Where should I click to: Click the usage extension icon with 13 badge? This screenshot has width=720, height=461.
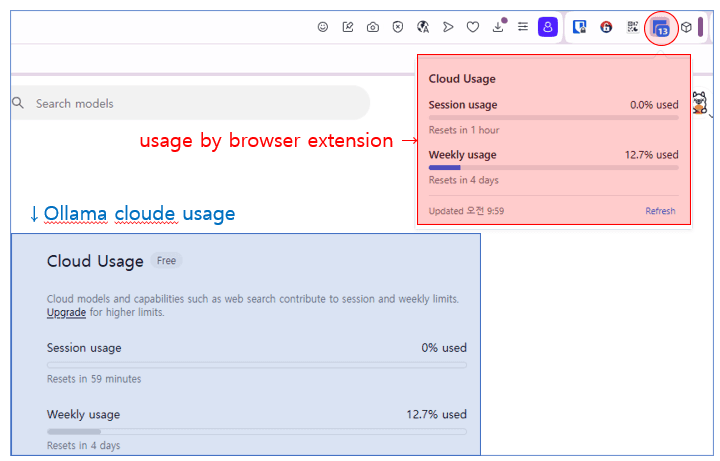tap(661, 28)
